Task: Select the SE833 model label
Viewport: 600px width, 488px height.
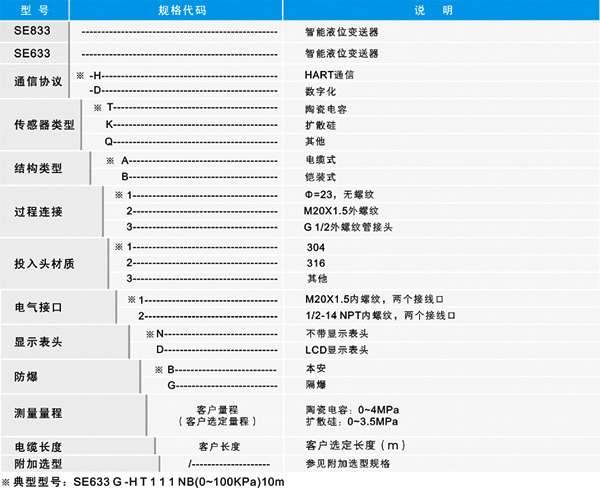Action: click(x=29, y=31)
